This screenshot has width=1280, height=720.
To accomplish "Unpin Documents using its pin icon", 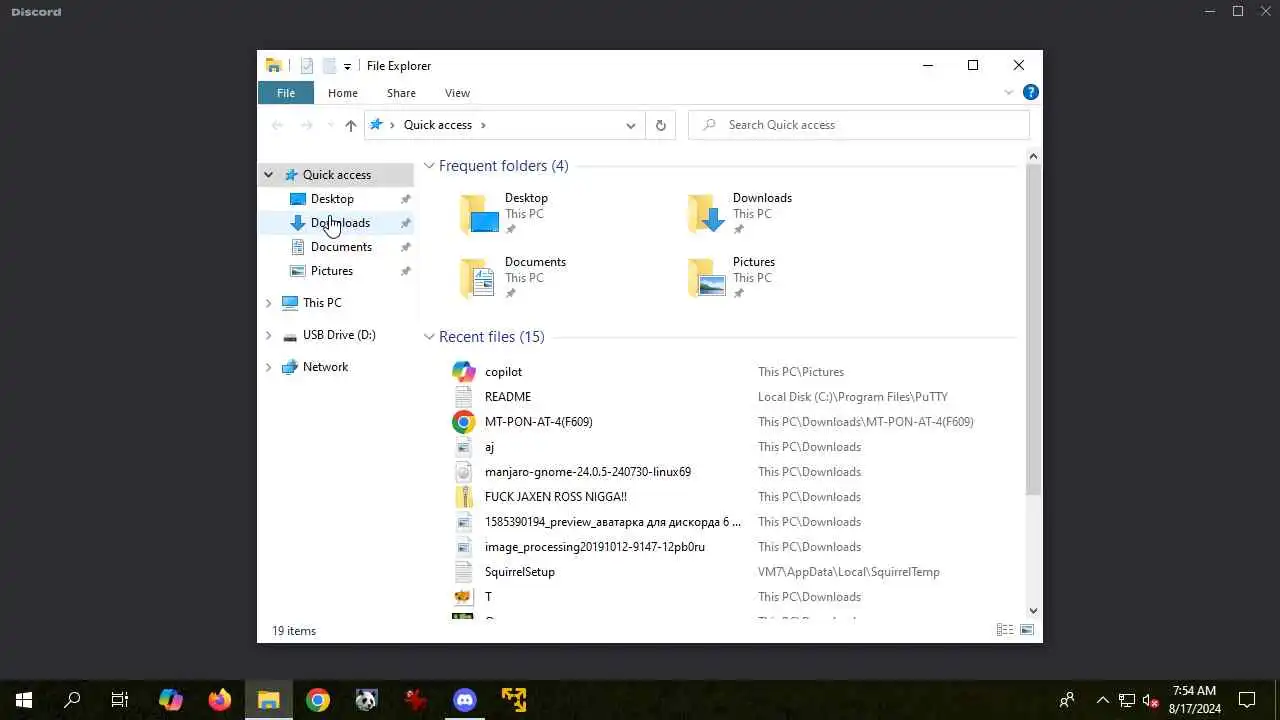I will [x=405, y=247].
